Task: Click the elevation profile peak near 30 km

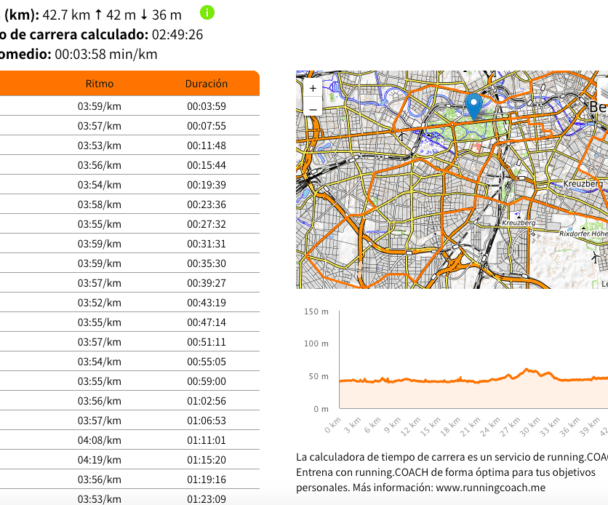Action: (528, 371)
